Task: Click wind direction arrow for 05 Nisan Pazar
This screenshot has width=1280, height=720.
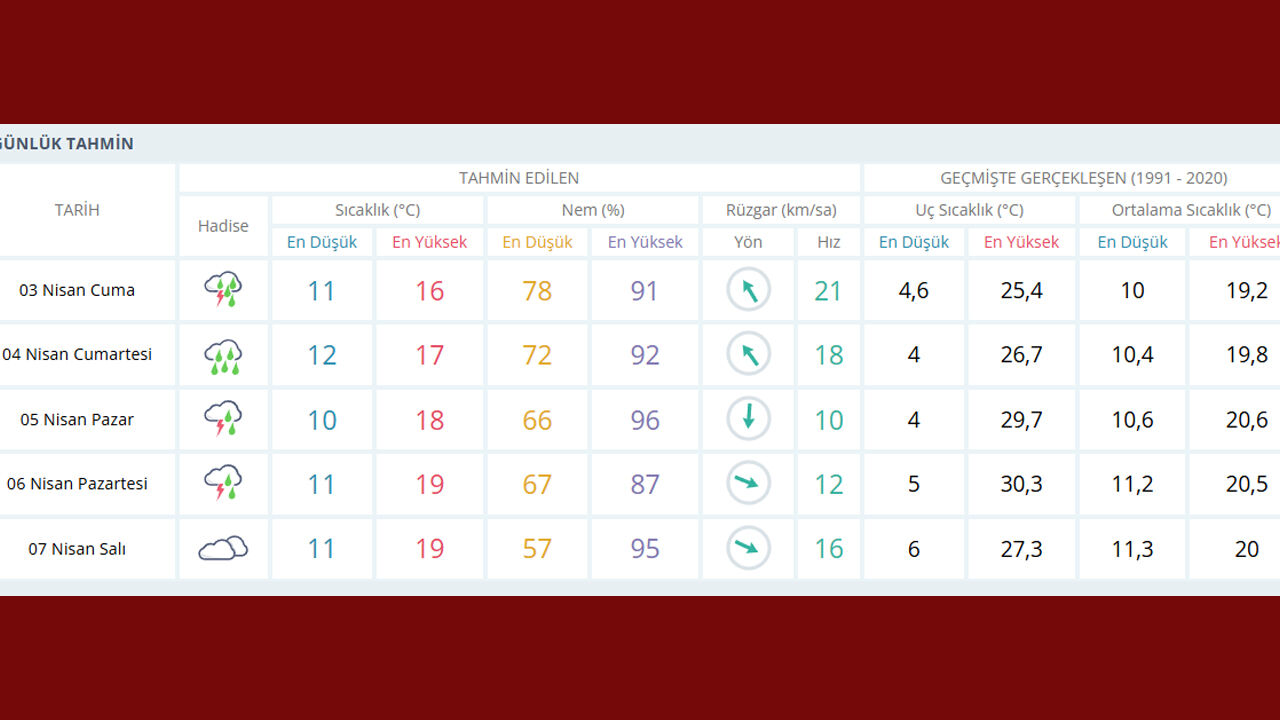Action: pyautogui.click(x=748, y=419)
